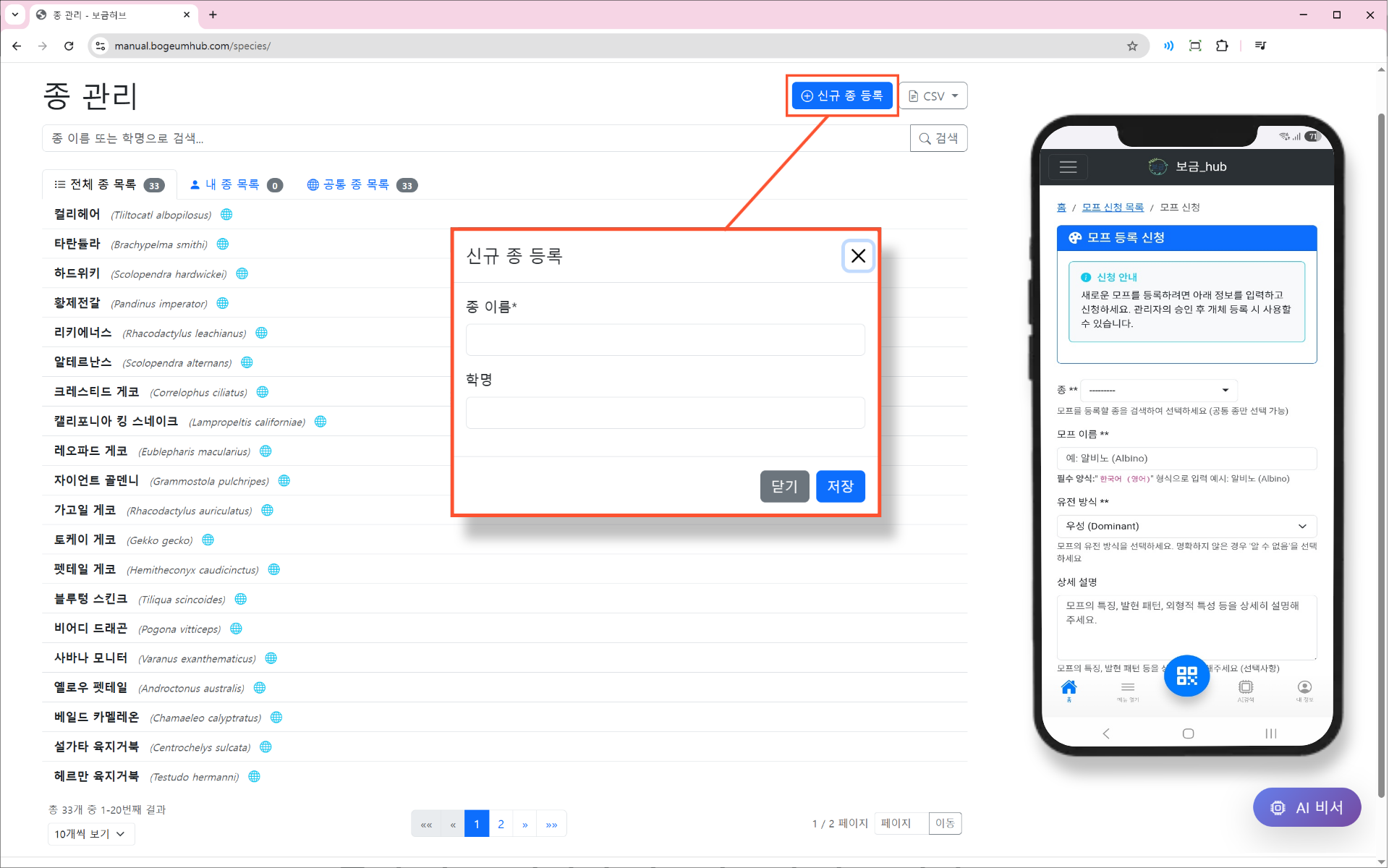Click the 모프 신청 목록 breadcrumb link
The image size is (1389, 868).
click(1112, 208)
